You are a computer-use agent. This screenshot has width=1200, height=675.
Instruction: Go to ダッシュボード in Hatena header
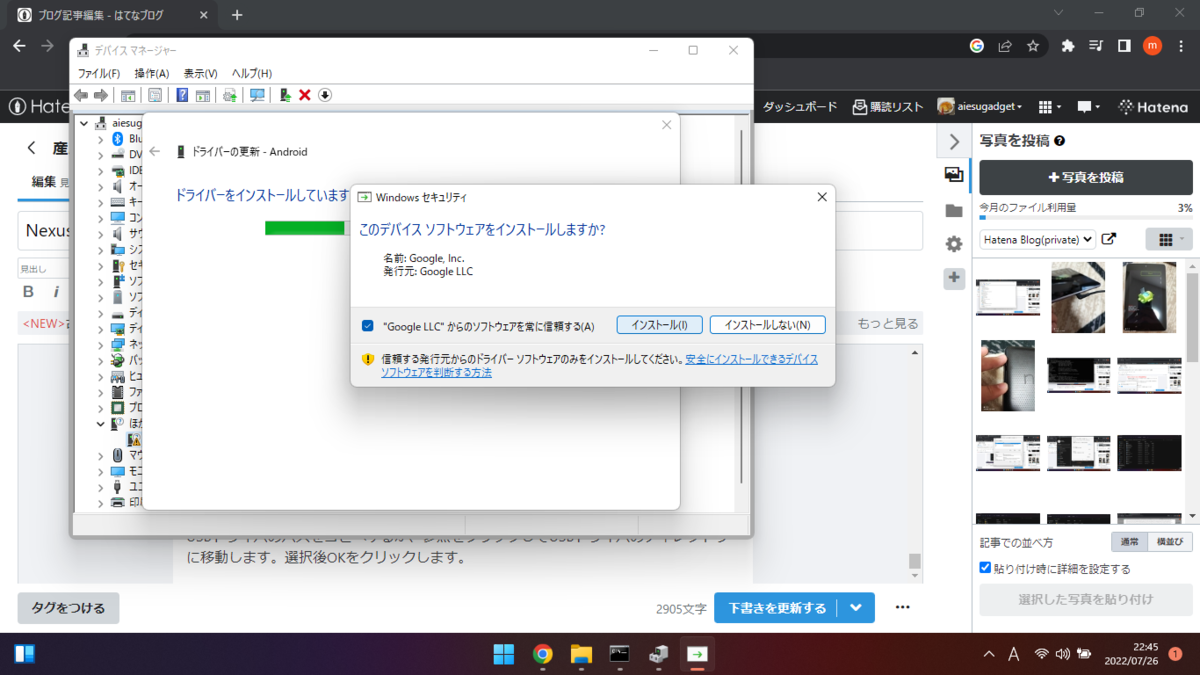pyautogui.click(x=800, y=107)
